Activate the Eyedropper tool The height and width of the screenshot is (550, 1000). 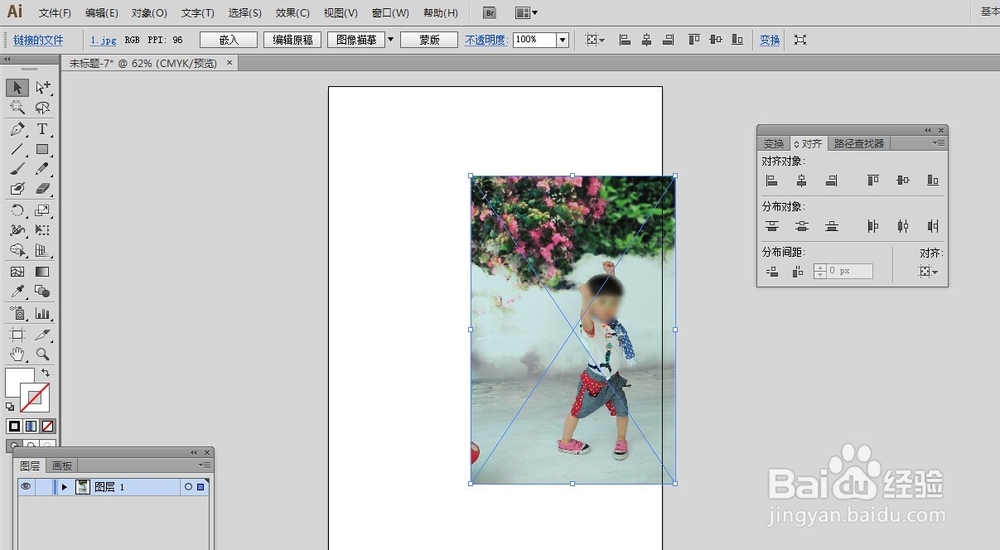17,292
